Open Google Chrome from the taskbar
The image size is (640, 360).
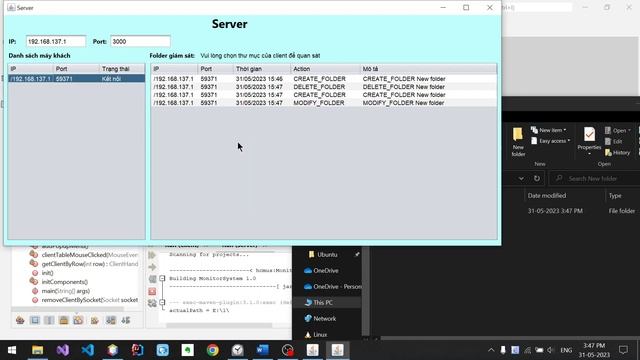[x=212, y=350]
